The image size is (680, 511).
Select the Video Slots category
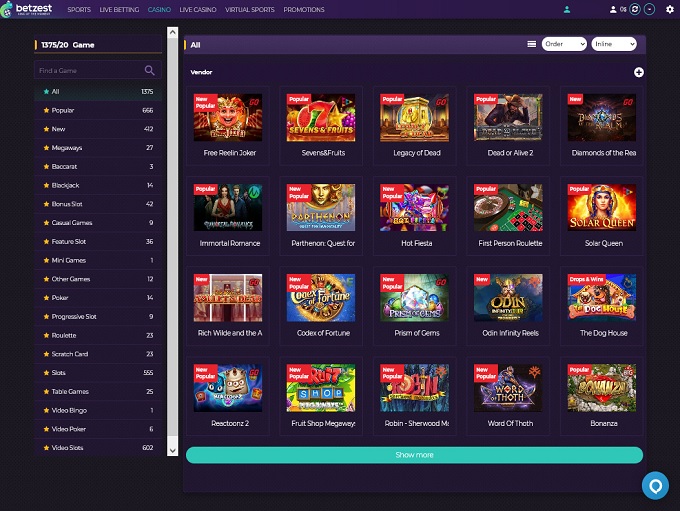(x=98, y=448)
